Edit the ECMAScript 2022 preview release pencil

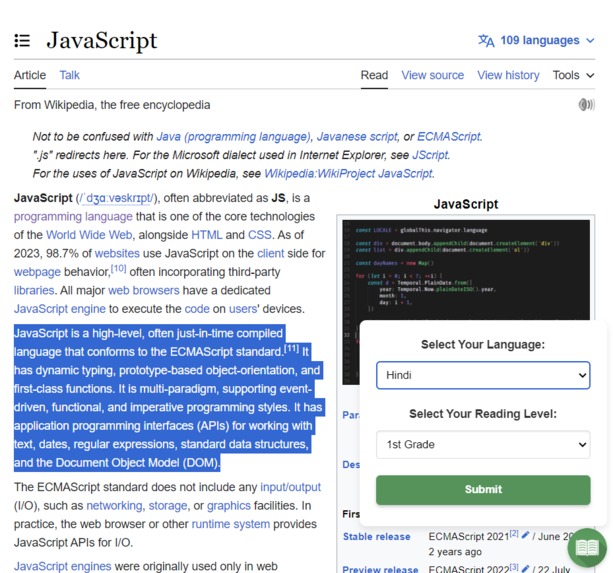pos(525,568)
